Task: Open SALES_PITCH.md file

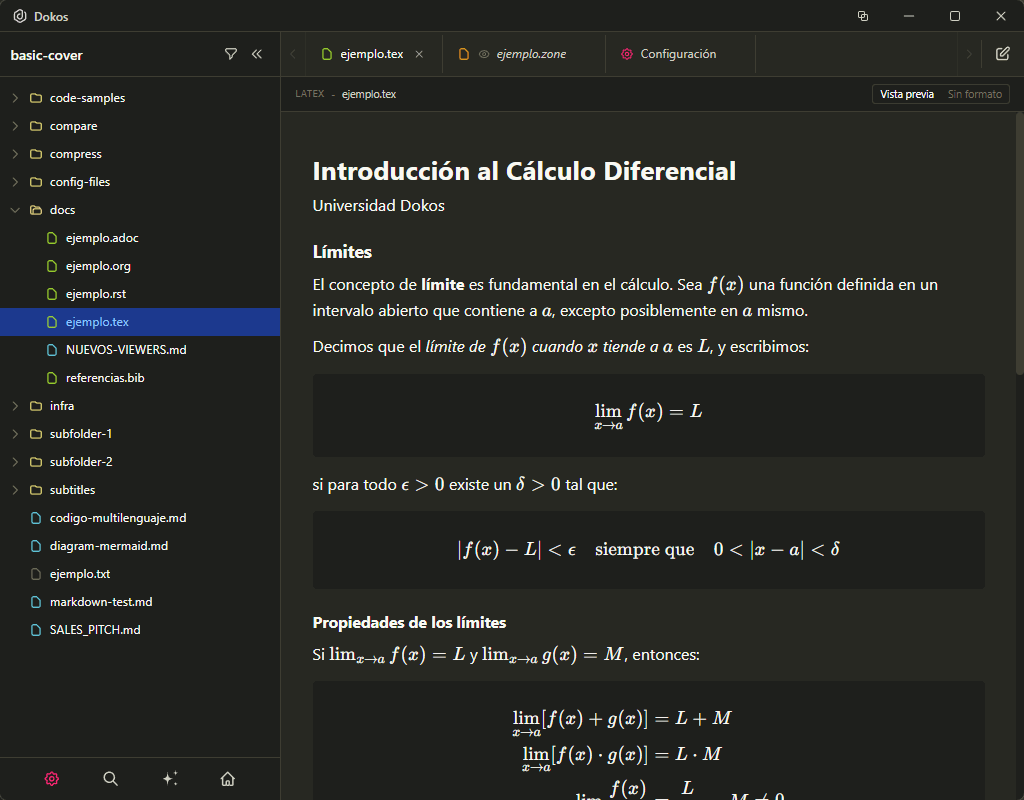Action: (x=94, y=630)
